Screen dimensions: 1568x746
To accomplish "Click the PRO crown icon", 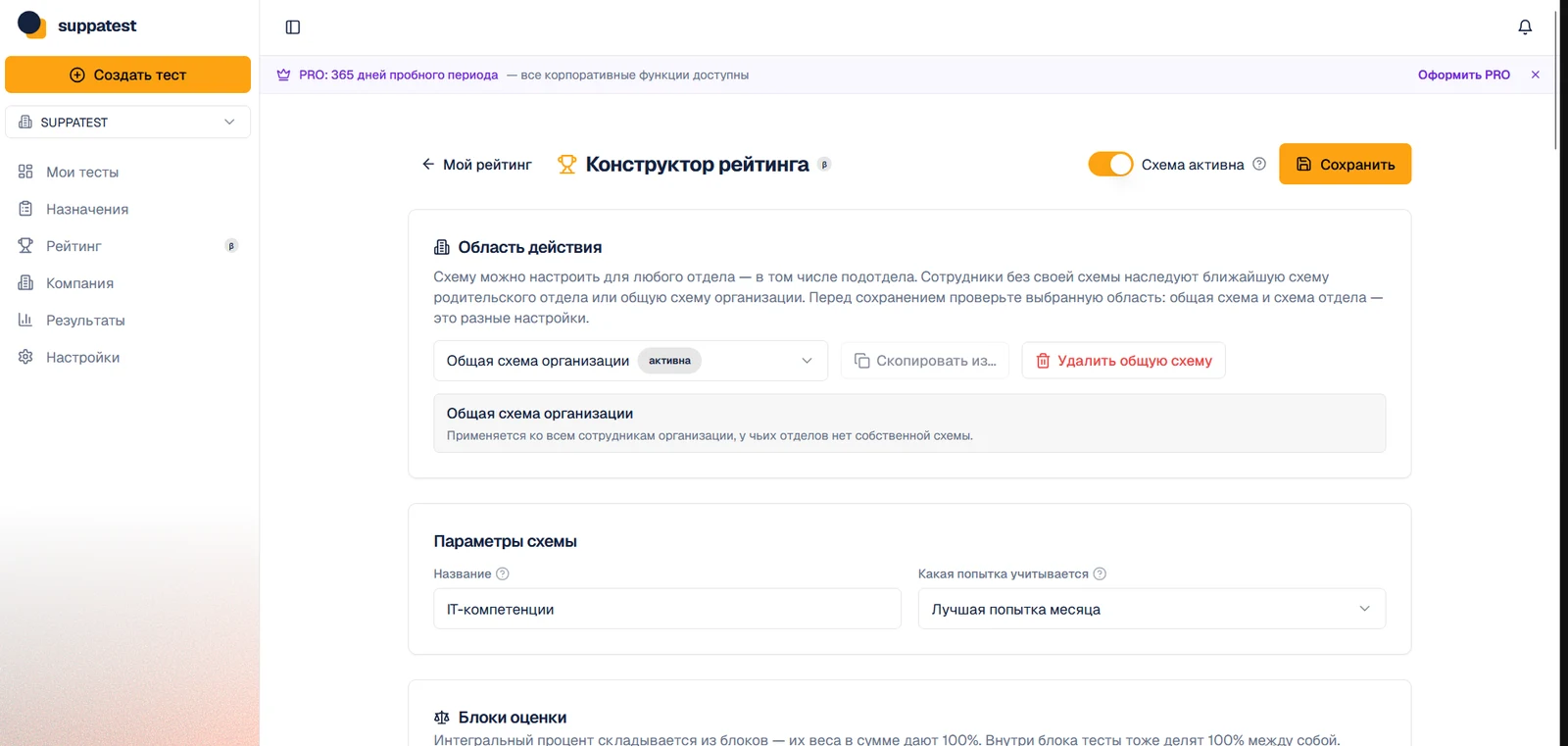I will [283, 75].
